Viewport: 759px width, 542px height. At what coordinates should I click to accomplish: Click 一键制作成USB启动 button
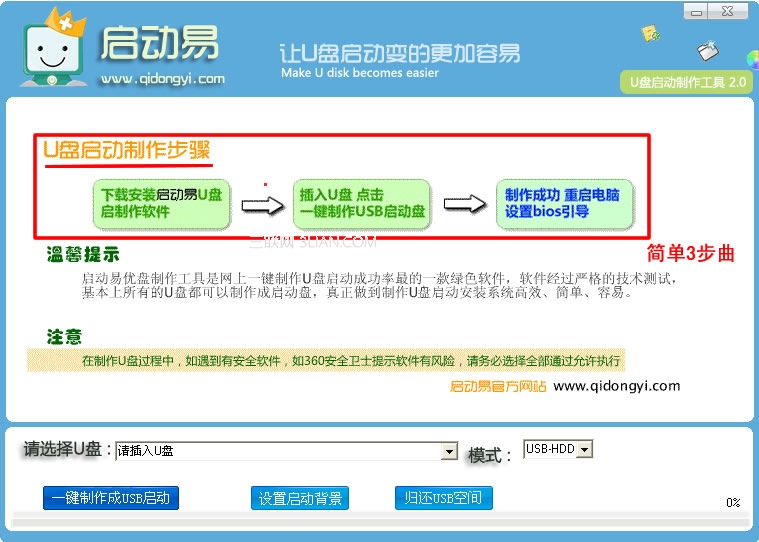111,498
